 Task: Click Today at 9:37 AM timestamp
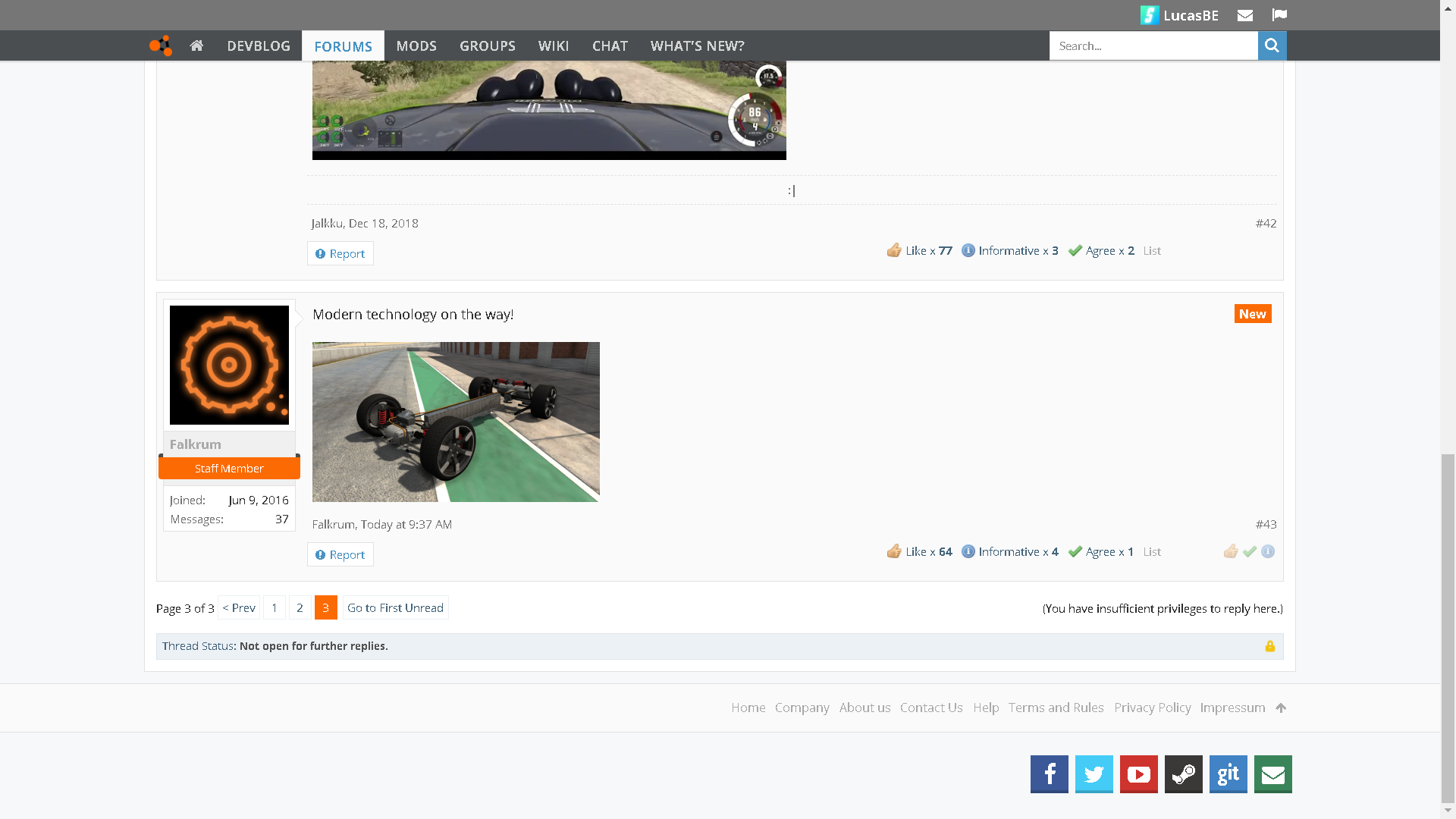point(406,524)
